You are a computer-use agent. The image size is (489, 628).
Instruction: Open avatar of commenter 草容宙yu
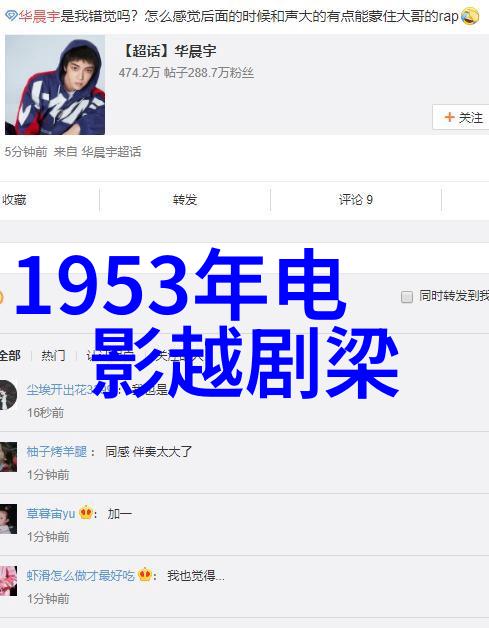point(8,519)
